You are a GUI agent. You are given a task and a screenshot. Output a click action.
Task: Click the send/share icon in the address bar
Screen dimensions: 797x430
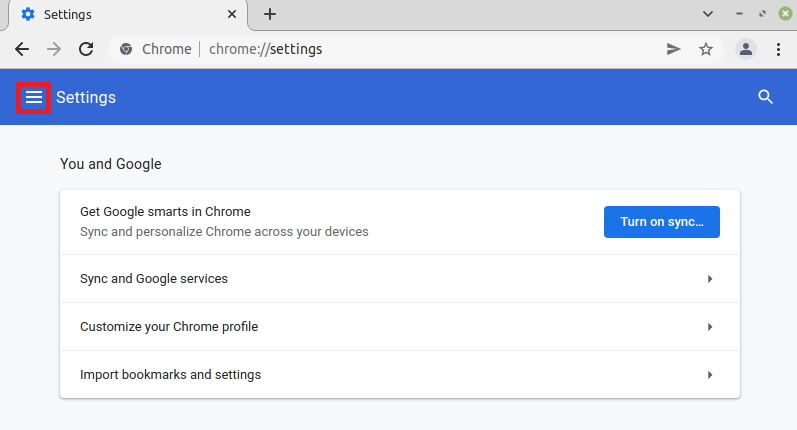pos(674,49)
